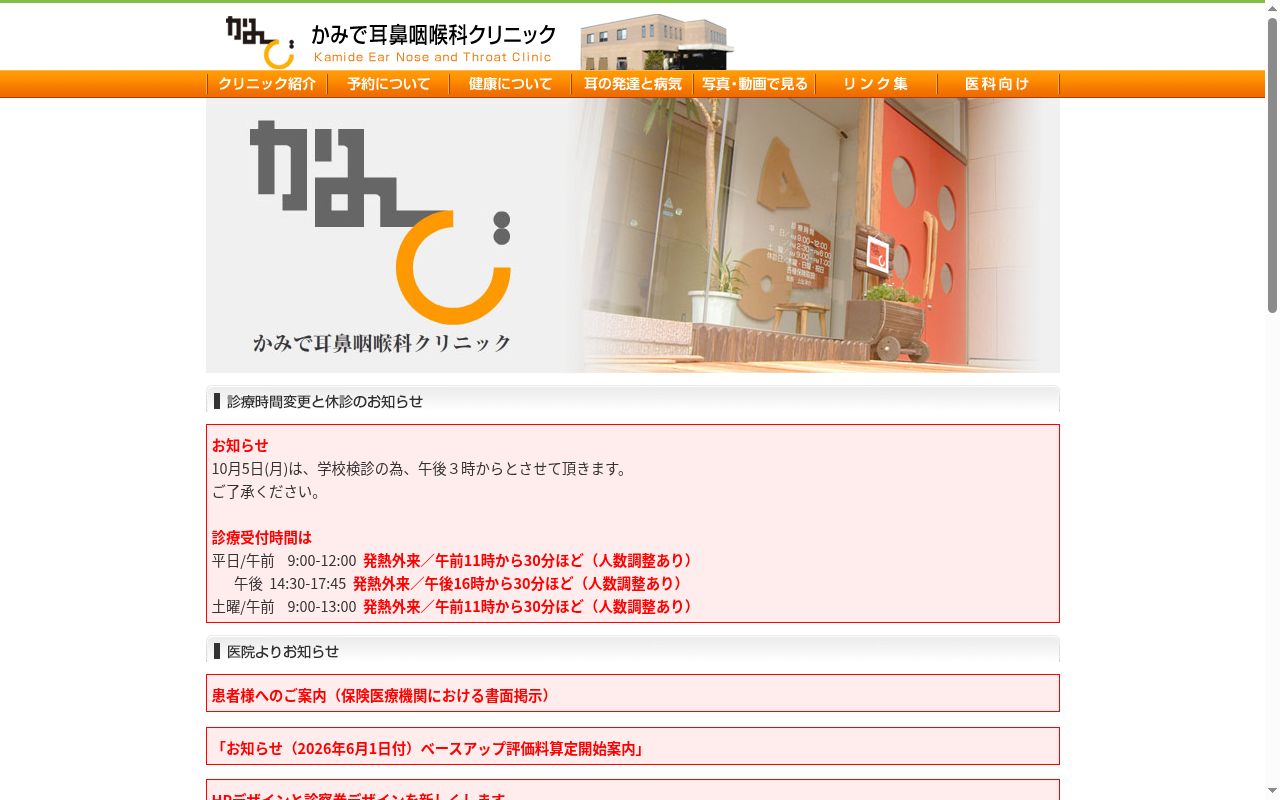Open the クリニック紹介 menu
Viewport: 1280px width, 800px height.
(x=267, y=84)
